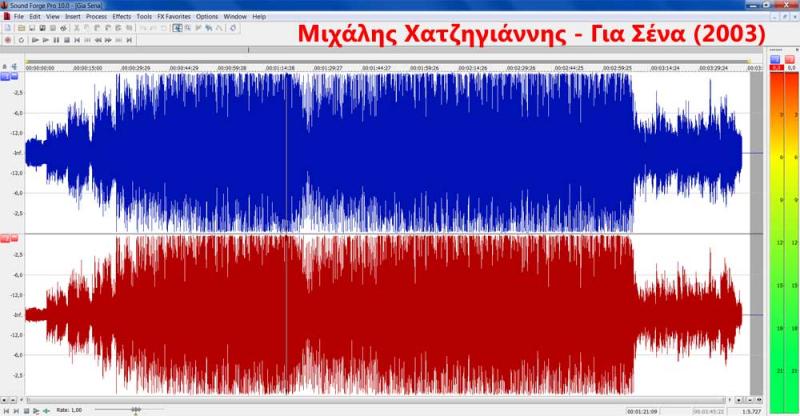This screenshot has height=416, width=800.
Task: Click yellow end marker on loop bar
Action: tap(749, 61)
